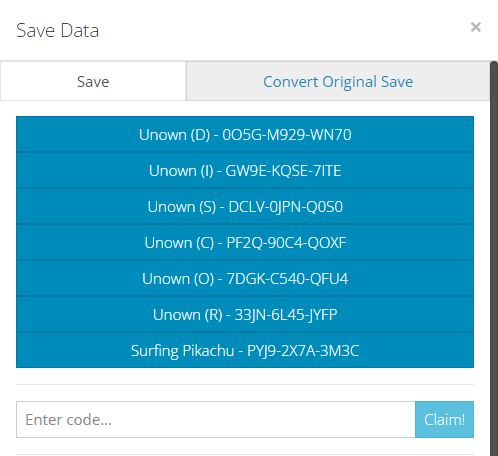Focus the Enter code input field
The height and width of the screenshot is (456, 498).
(216, 419)
